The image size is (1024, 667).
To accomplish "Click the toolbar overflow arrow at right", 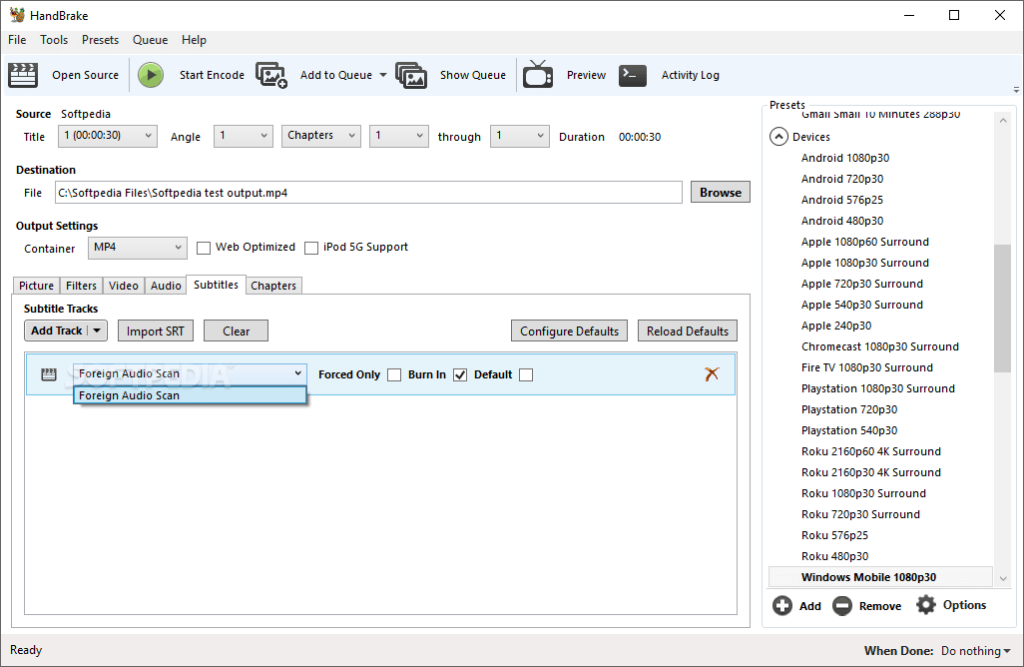I will (1016, 89).
